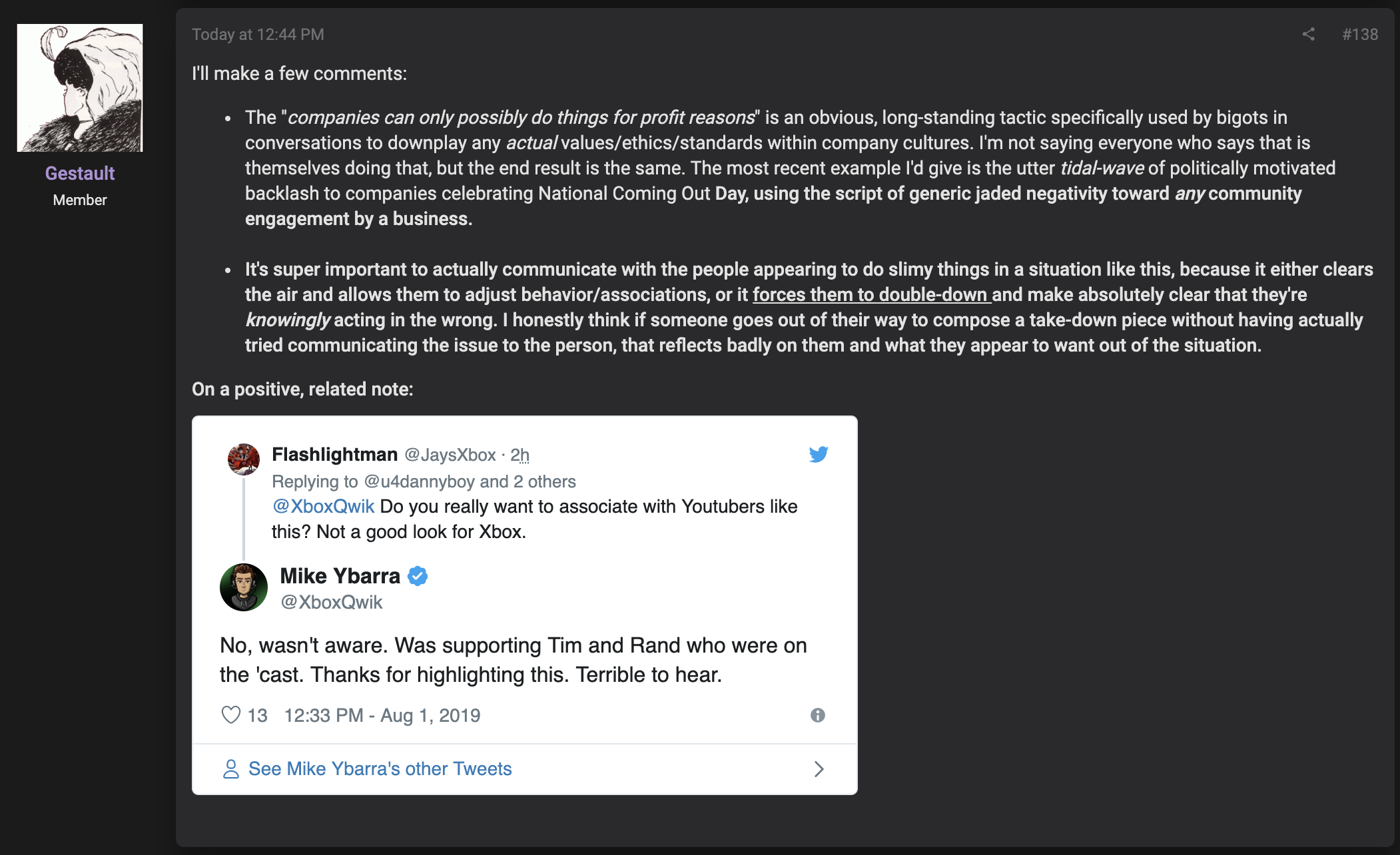
Task: Click the person icon beside other Tweets
Action: (230, 769)
